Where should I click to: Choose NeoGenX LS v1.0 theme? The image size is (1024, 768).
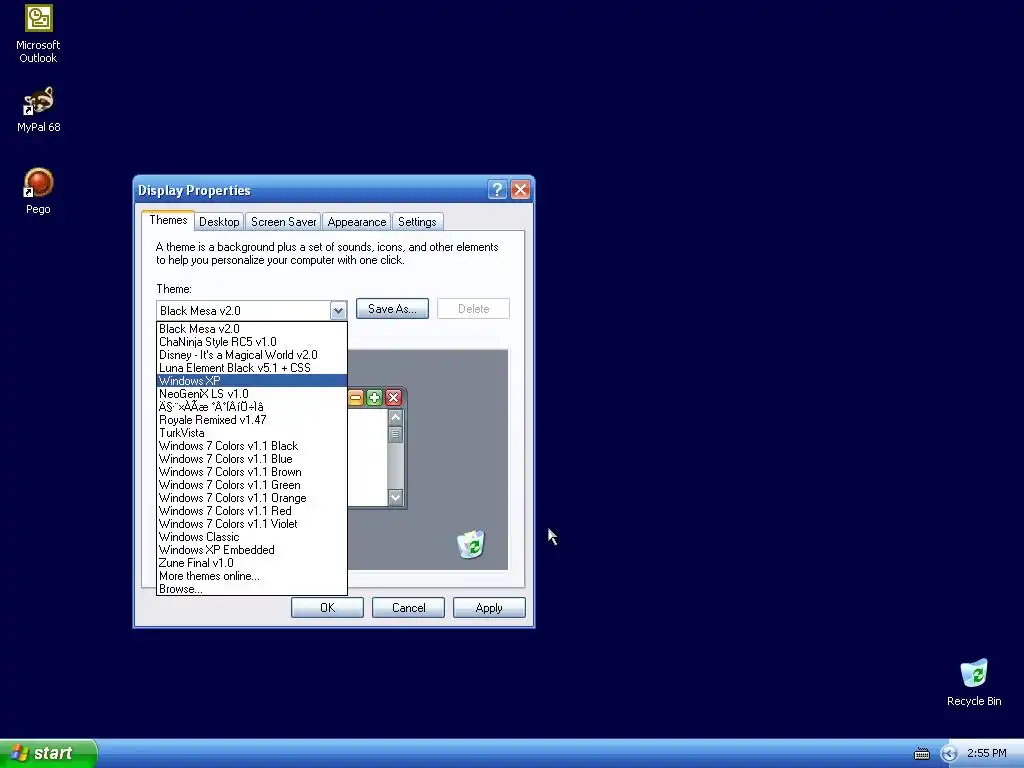[x=251, y=394]
